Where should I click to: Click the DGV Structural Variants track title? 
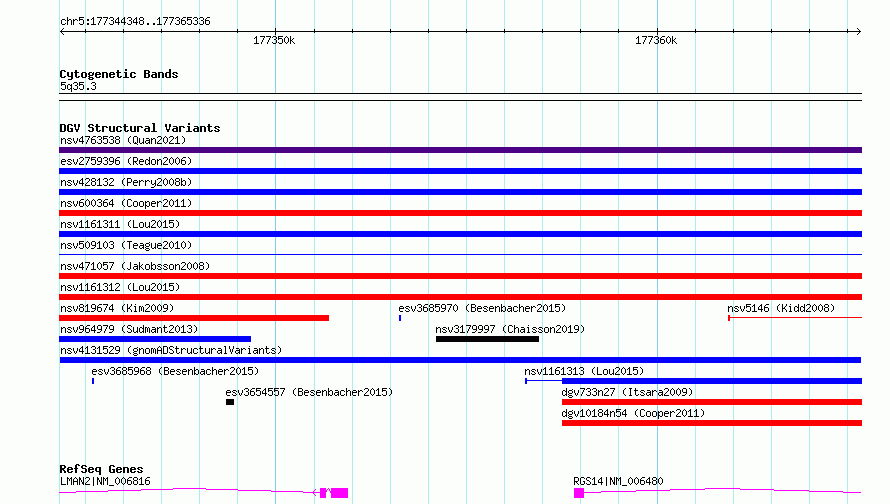[140, 128]
